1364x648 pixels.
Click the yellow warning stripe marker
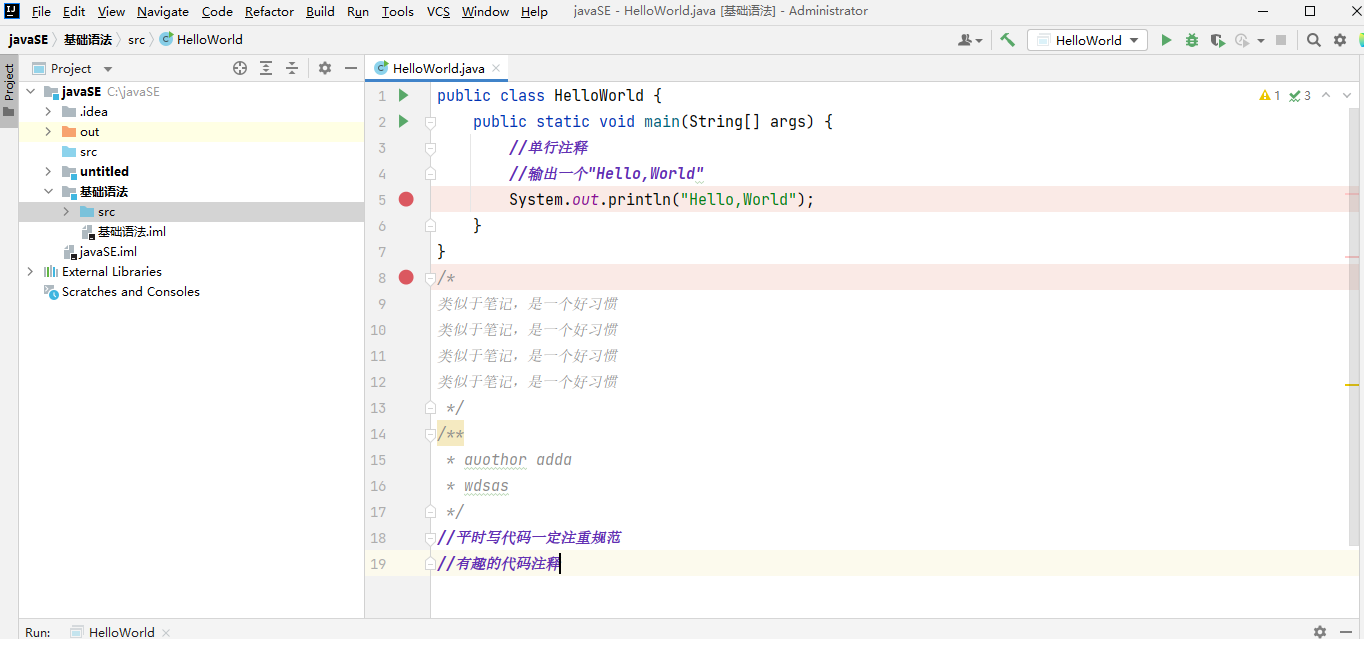coord(1352,384)
